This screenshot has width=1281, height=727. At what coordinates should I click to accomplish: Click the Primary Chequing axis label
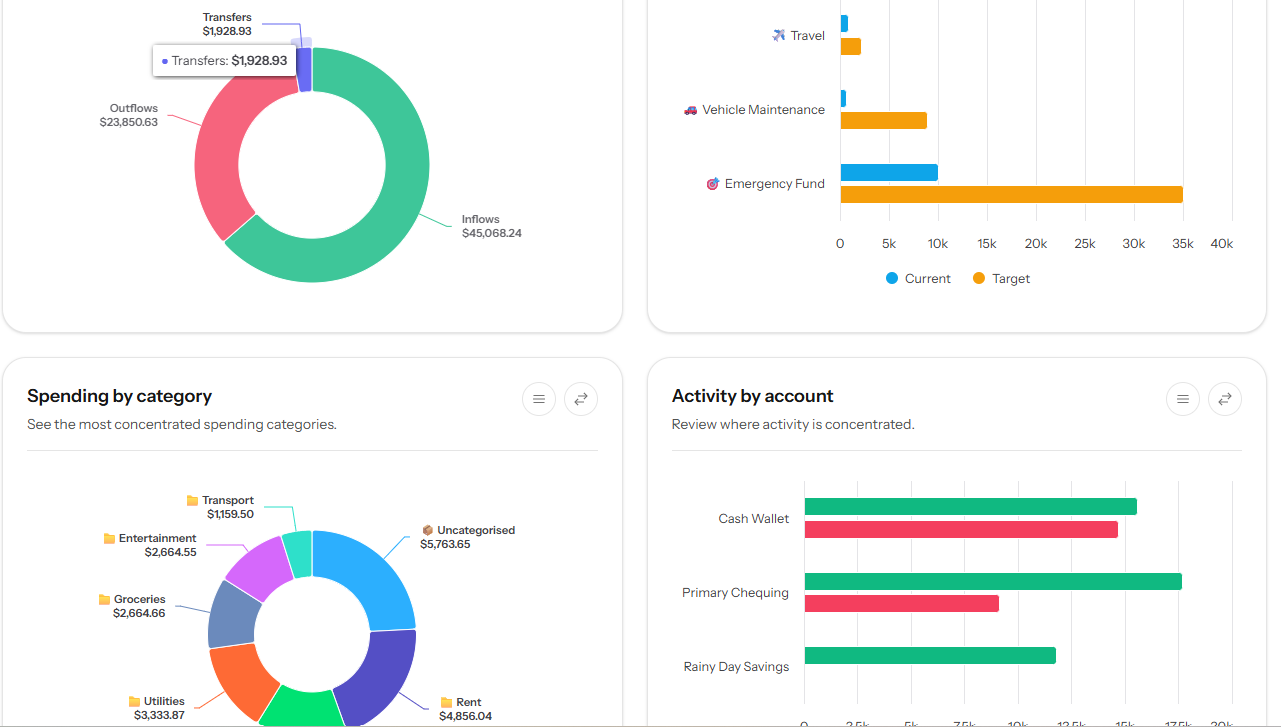coord(736,593)
